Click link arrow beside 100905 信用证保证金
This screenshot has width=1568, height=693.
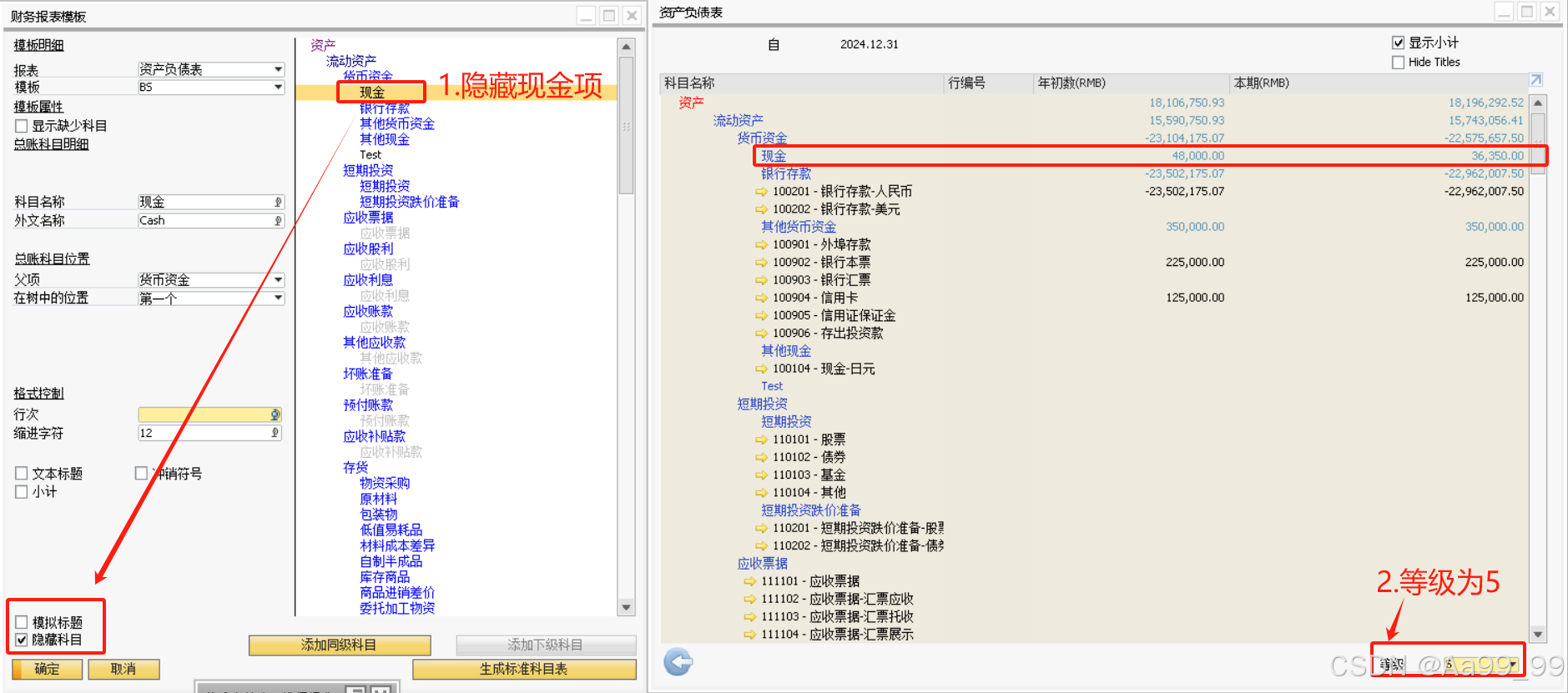[761, 316]
